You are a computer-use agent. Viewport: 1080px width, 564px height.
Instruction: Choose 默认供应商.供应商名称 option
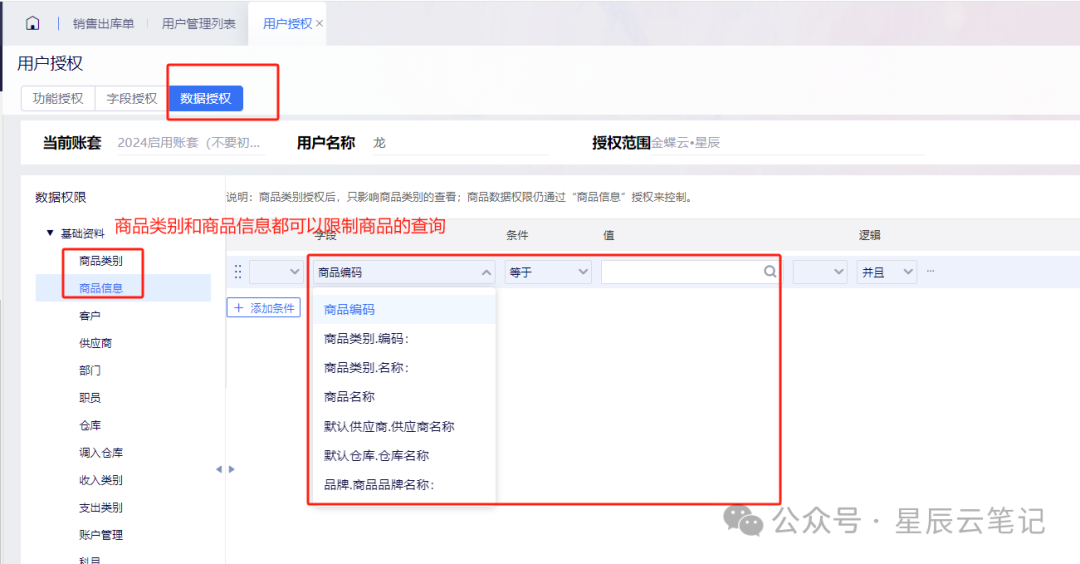pos(404,426)
